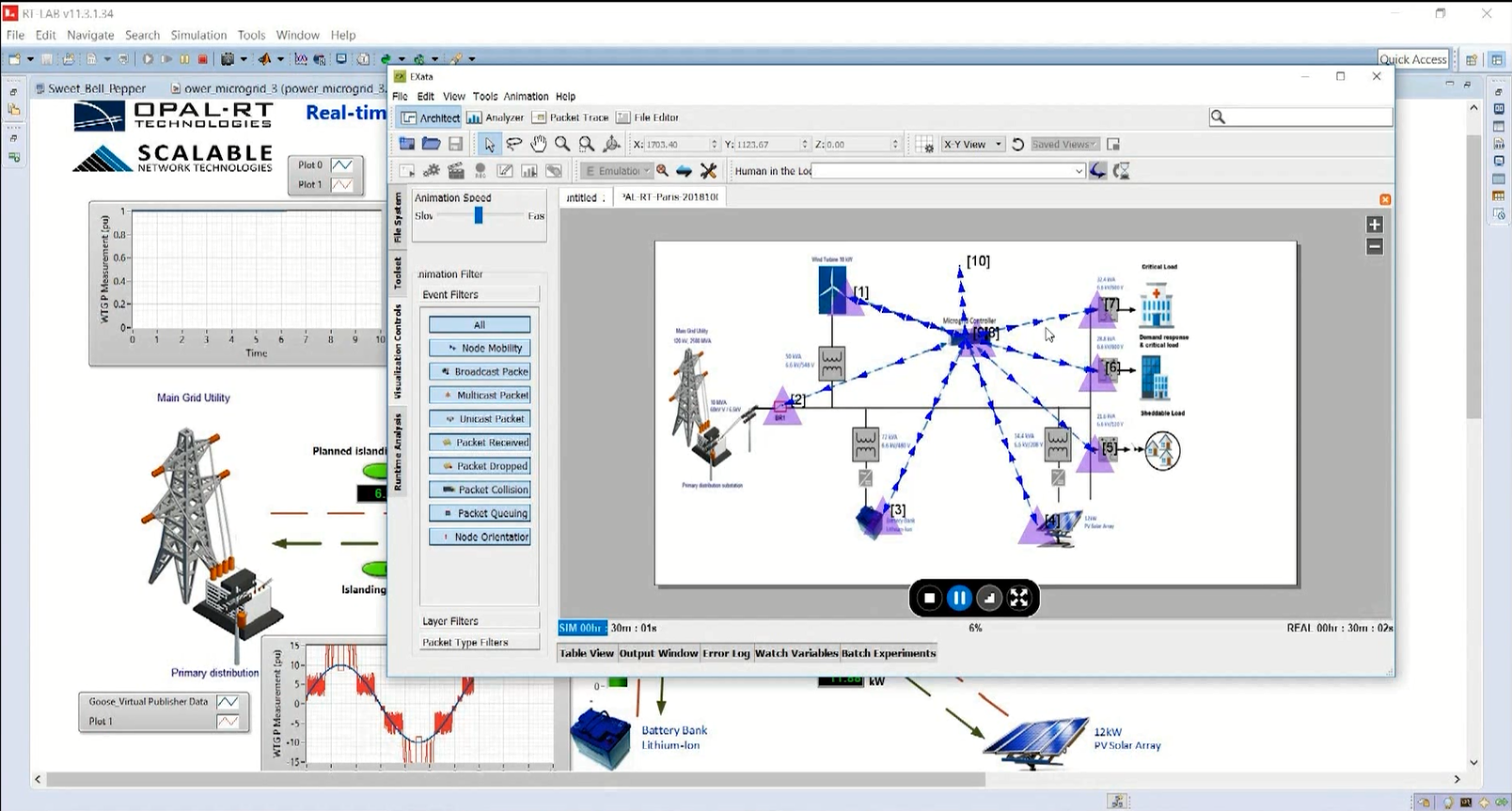1512x811 pixels.
Task: Click the RT-LAB horizontal scrollbar
Action: (x=516, y=779)
